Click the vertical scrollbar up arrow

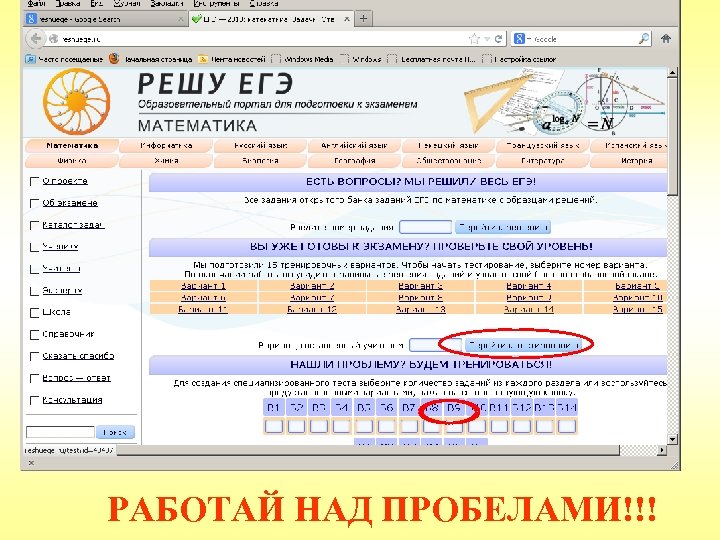[673, 73]
